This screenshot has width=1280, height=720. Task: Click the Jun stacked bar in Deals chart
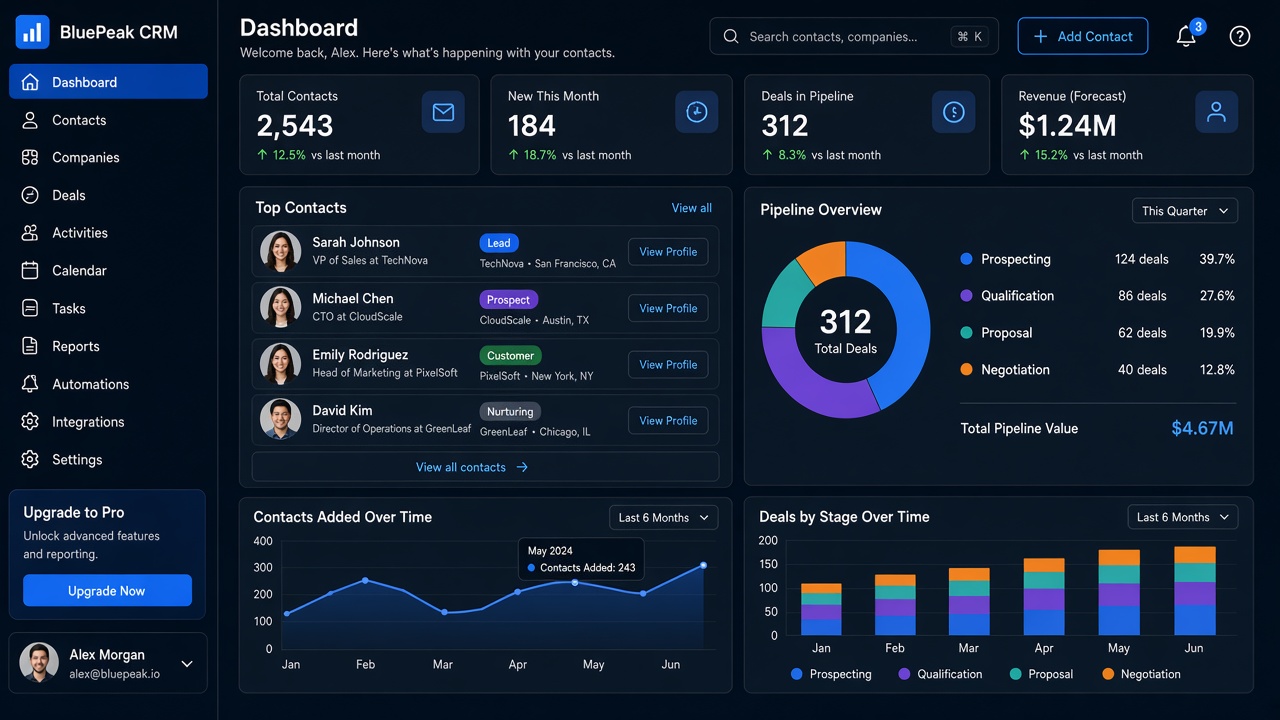pos(1194,590)
